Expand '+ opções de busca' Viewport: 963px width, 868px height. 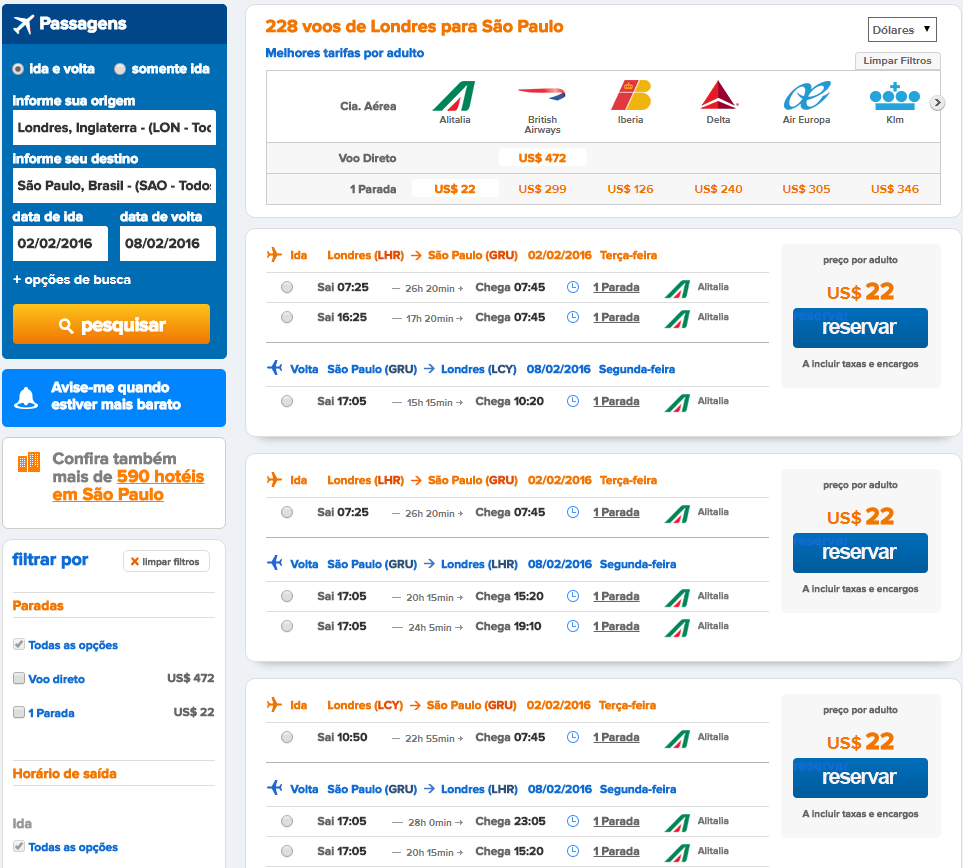click(72, 280)
